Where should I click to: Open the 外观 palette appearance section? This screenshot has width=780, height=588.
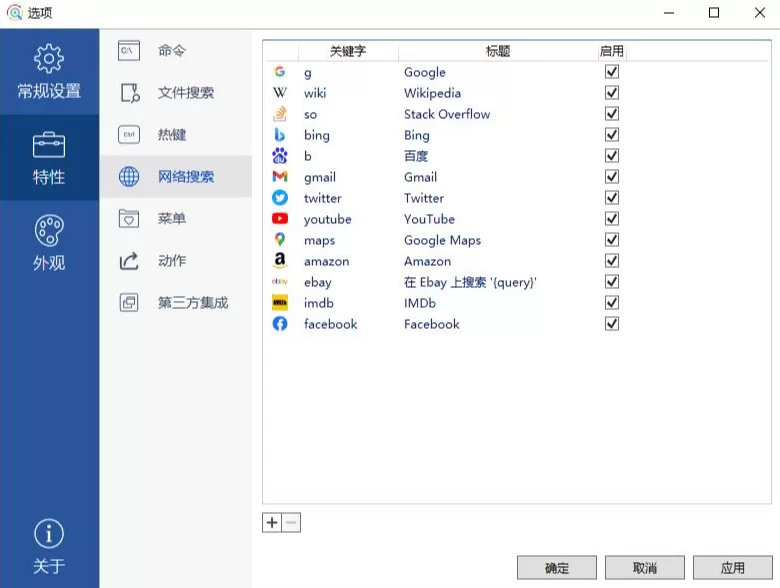[49, 242]
